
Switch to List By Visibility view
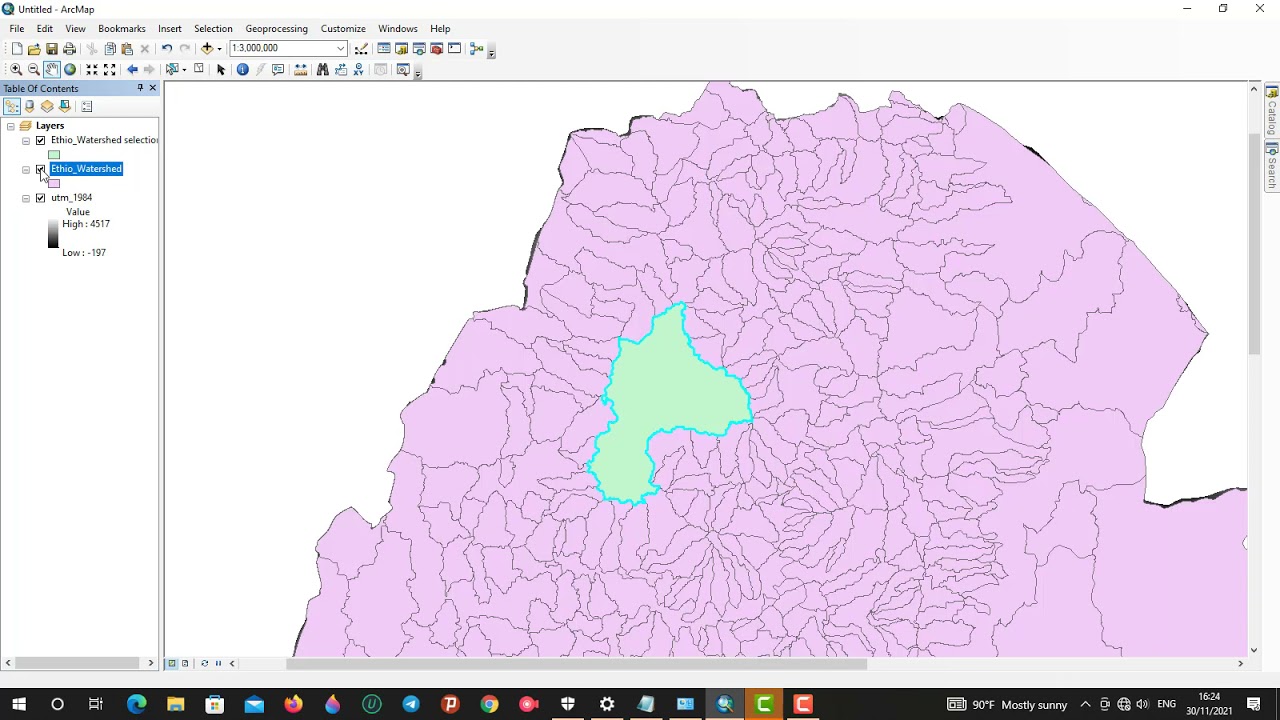point(47,106)
